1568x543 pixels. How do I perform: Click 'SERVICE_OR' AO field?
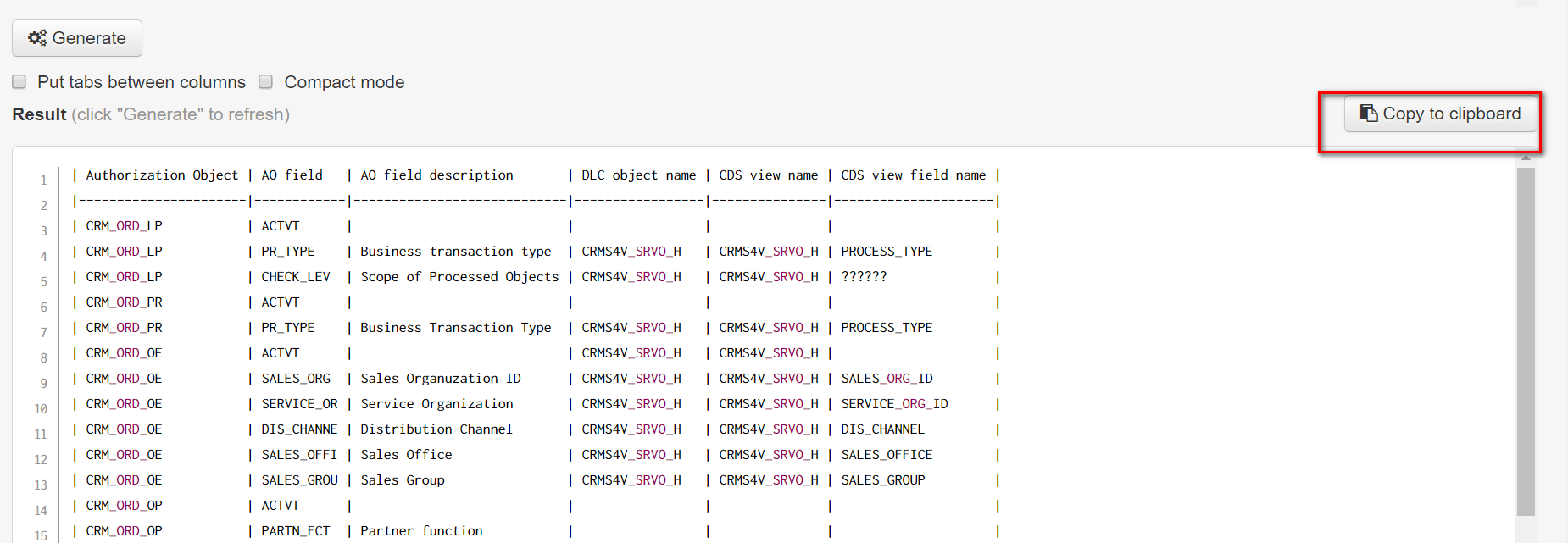299,404
